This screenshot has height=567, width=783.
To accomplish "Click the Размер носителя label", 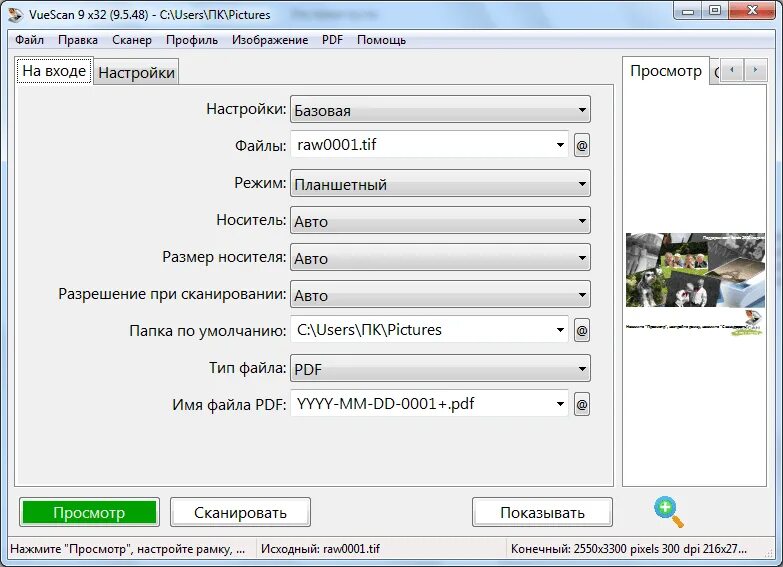I will click(224, 257).
